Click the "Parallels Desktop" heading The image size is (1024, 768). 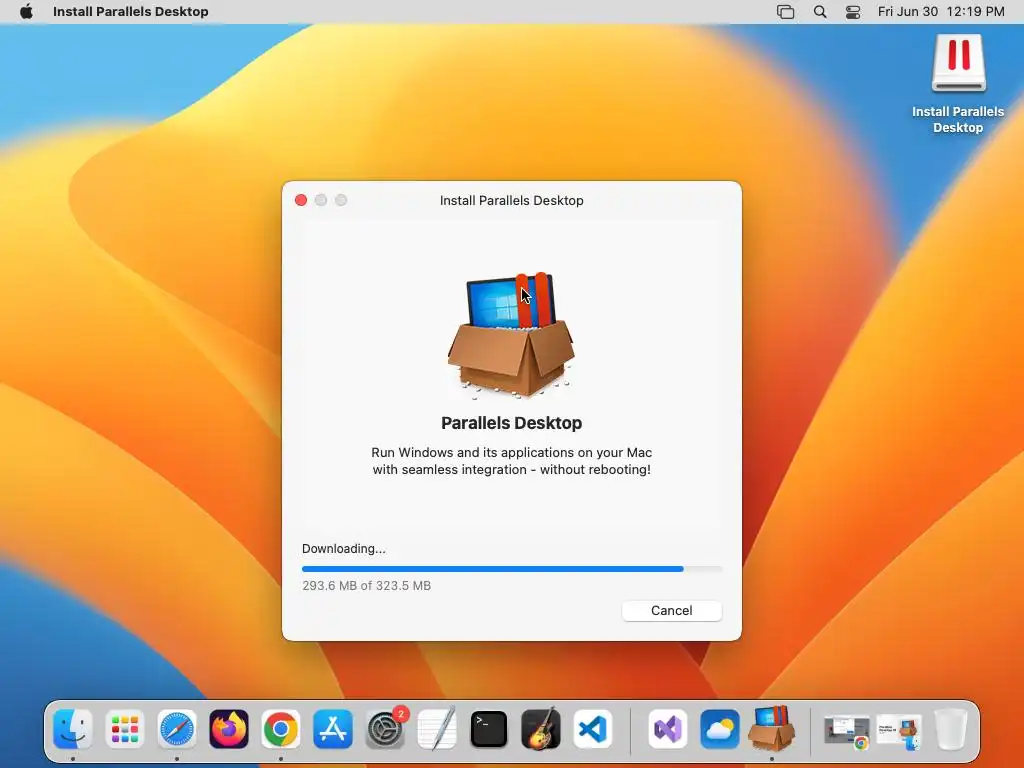511,423
